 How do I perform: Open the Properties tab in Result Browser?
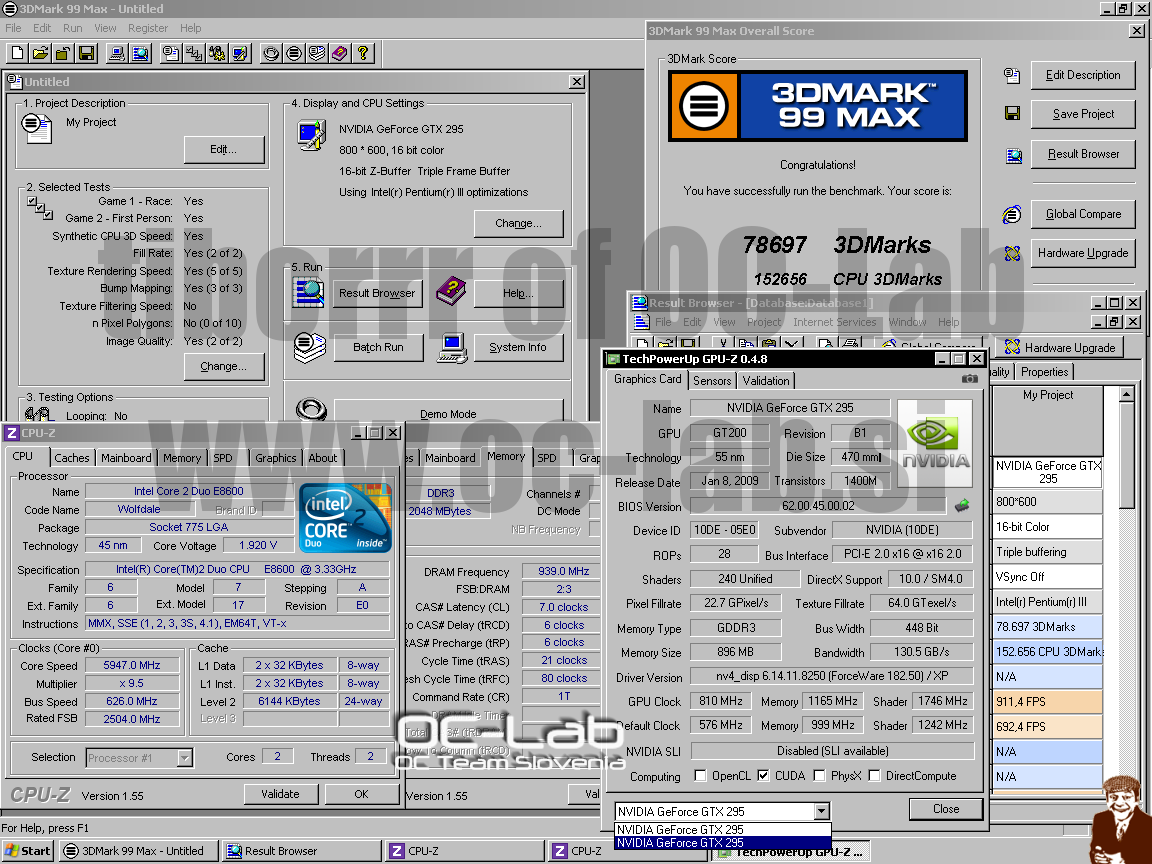coord(1044,372)
